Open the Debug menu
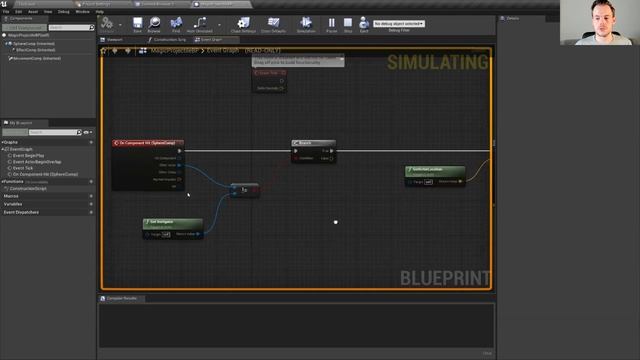 (x=64, y=12)
